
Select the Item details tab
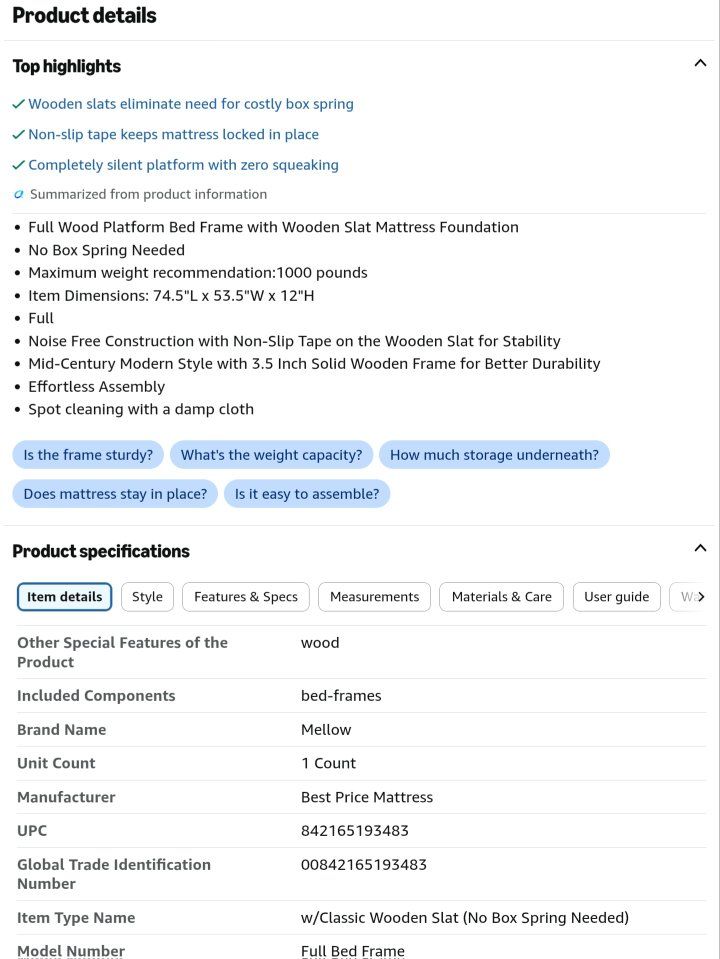tap(64, 597)
